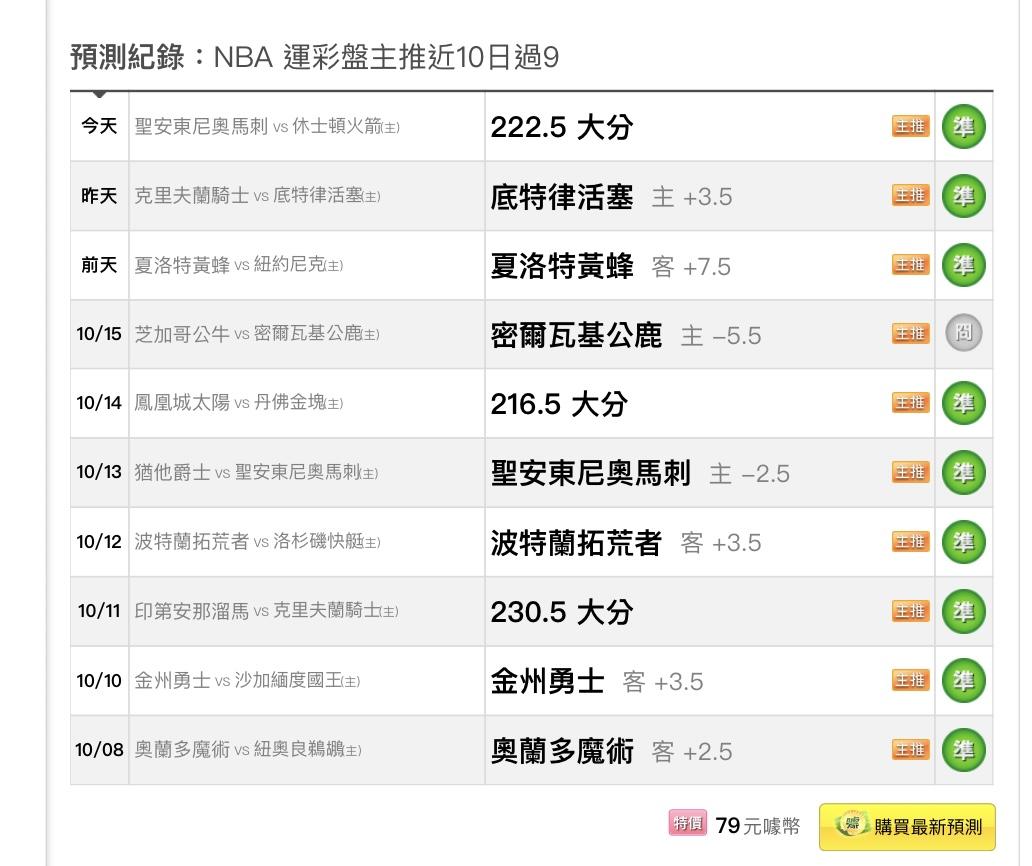Click the 主推 badge in 10/14 row
1032x866 pixels.
point(911,403)
